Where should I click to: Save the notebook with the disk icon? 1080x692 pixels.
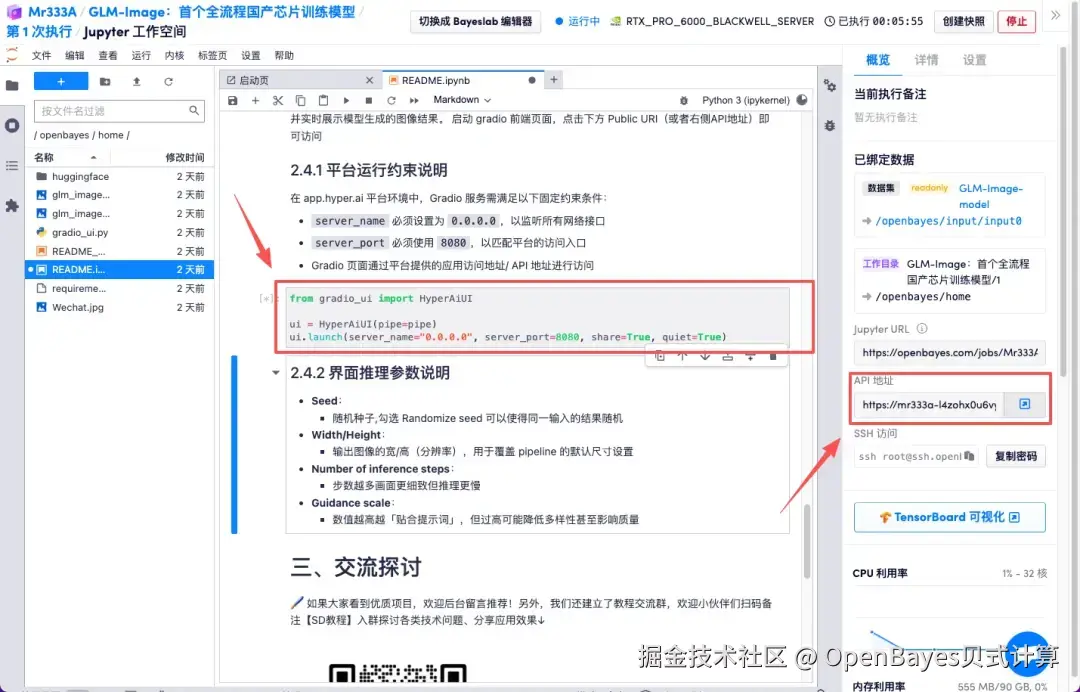[x=233, y=101]
